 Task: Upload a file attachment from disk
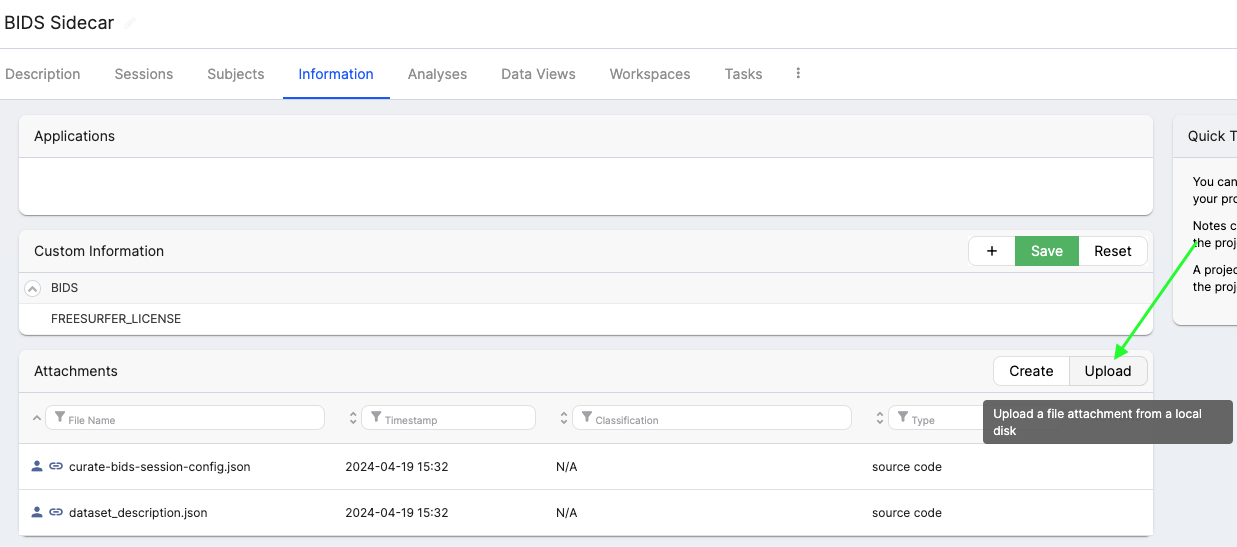point(1108,371)
